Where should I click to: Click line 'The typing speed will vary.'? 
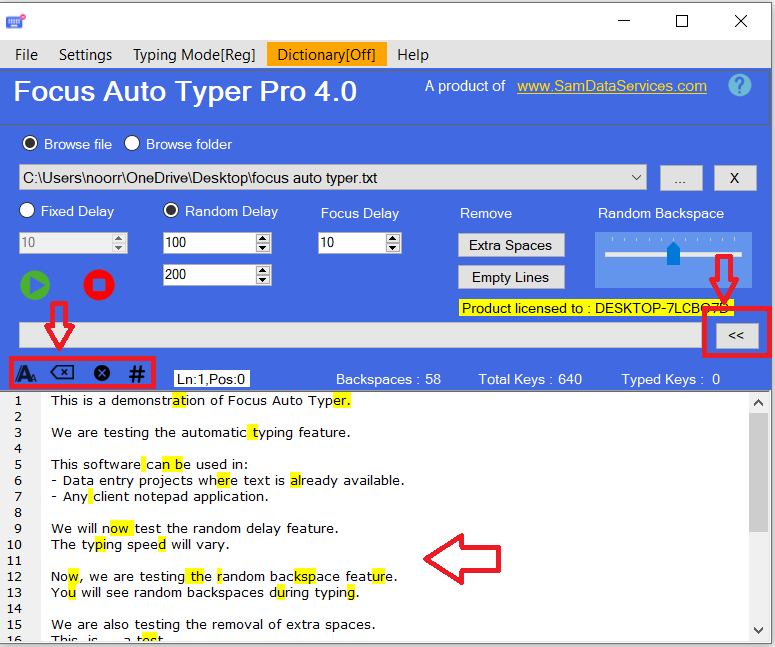tap(140, 544)
